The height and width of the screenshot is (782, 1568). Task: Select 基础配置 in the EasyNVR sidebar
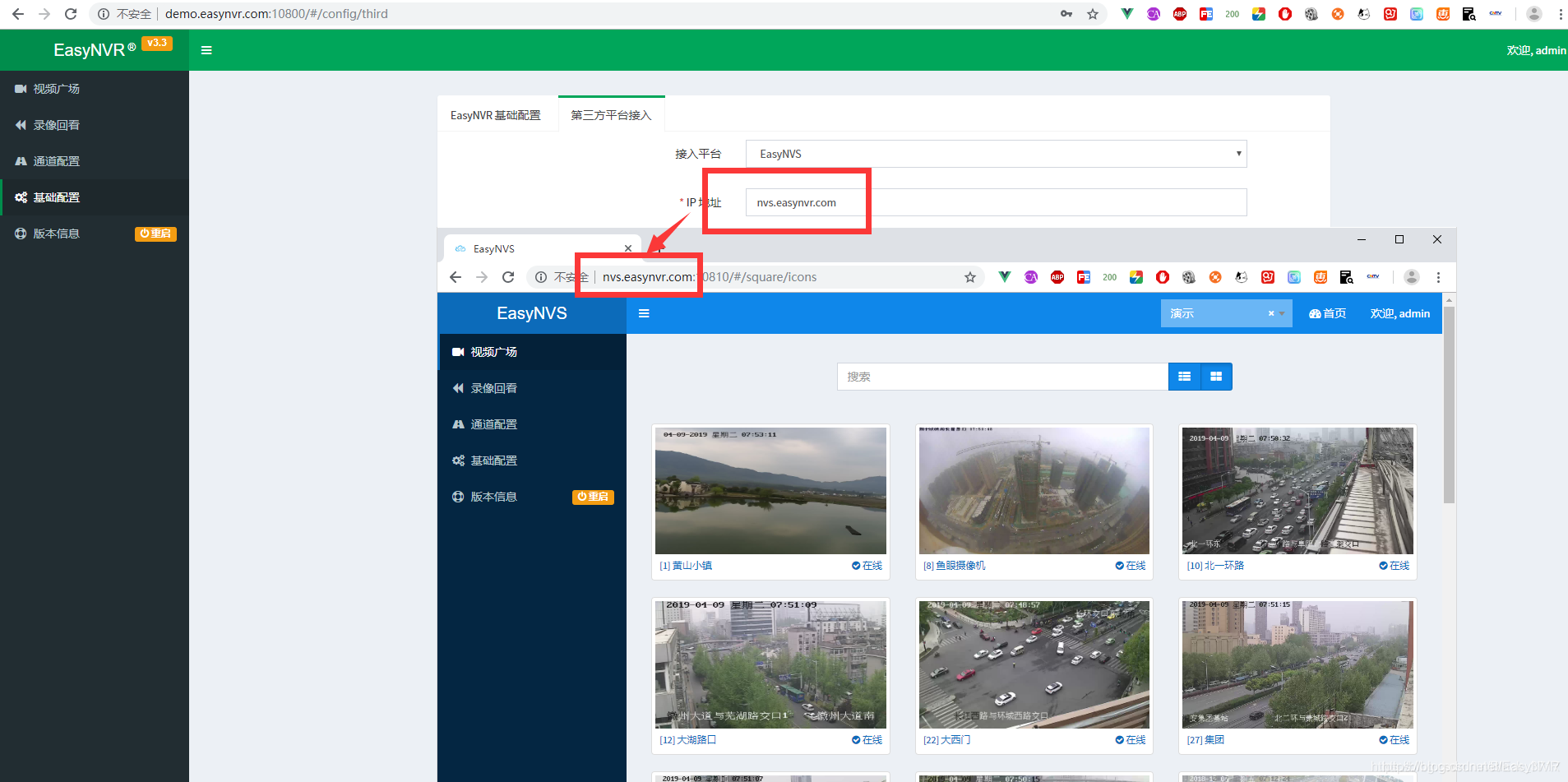[95, 197]
